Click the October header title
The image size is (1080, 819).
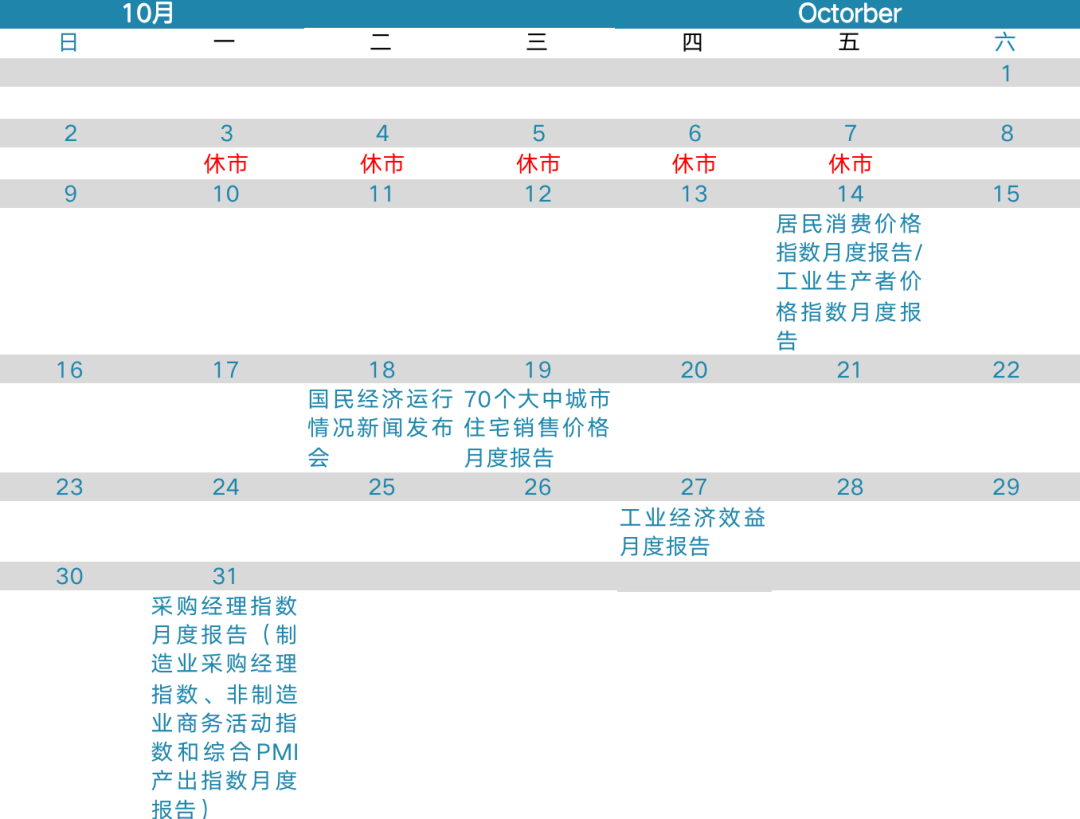(x=849, y=13)
